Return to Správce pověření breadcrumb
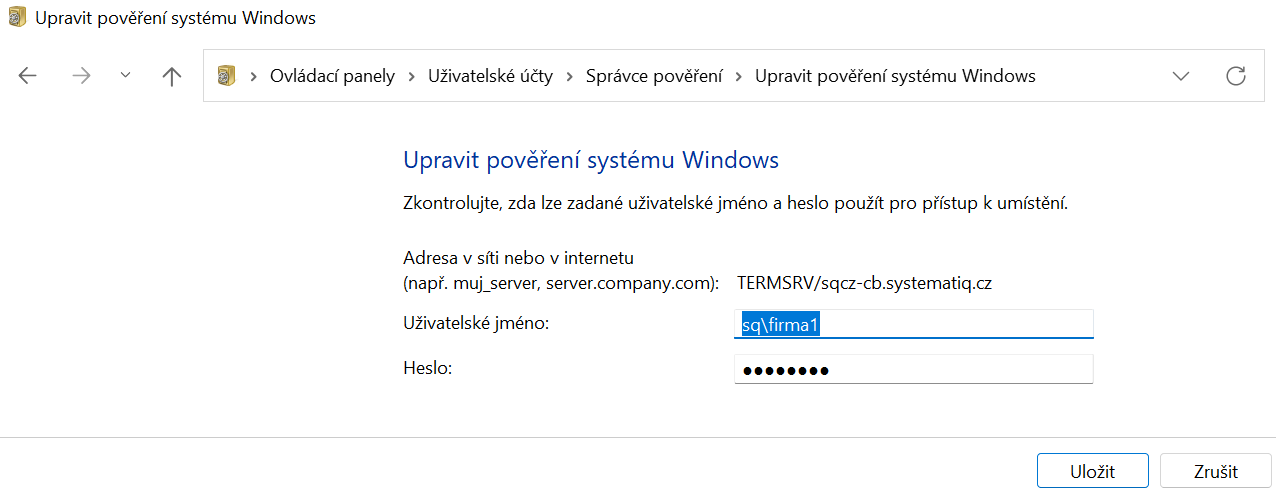The width and height of the screenshot is (1286, 499). pyautogui.click(x=654, y=76)
